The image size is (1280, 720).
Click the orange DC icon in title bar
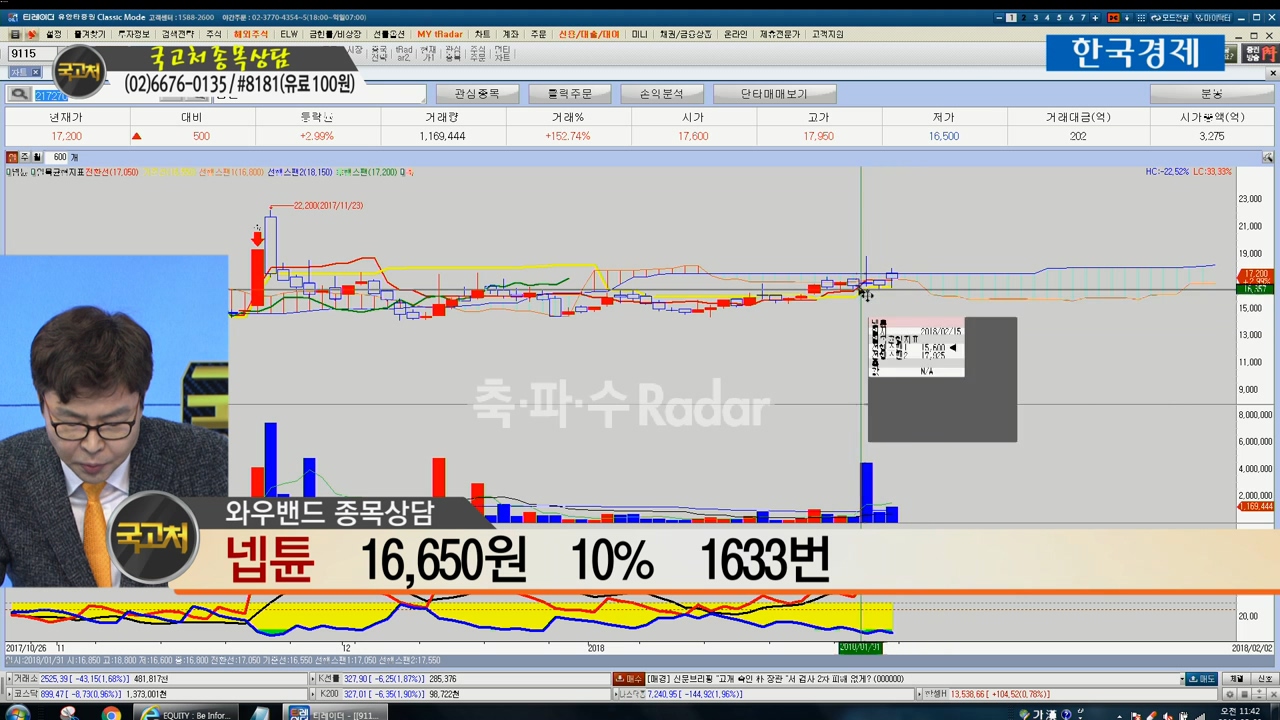[1113, 18]
